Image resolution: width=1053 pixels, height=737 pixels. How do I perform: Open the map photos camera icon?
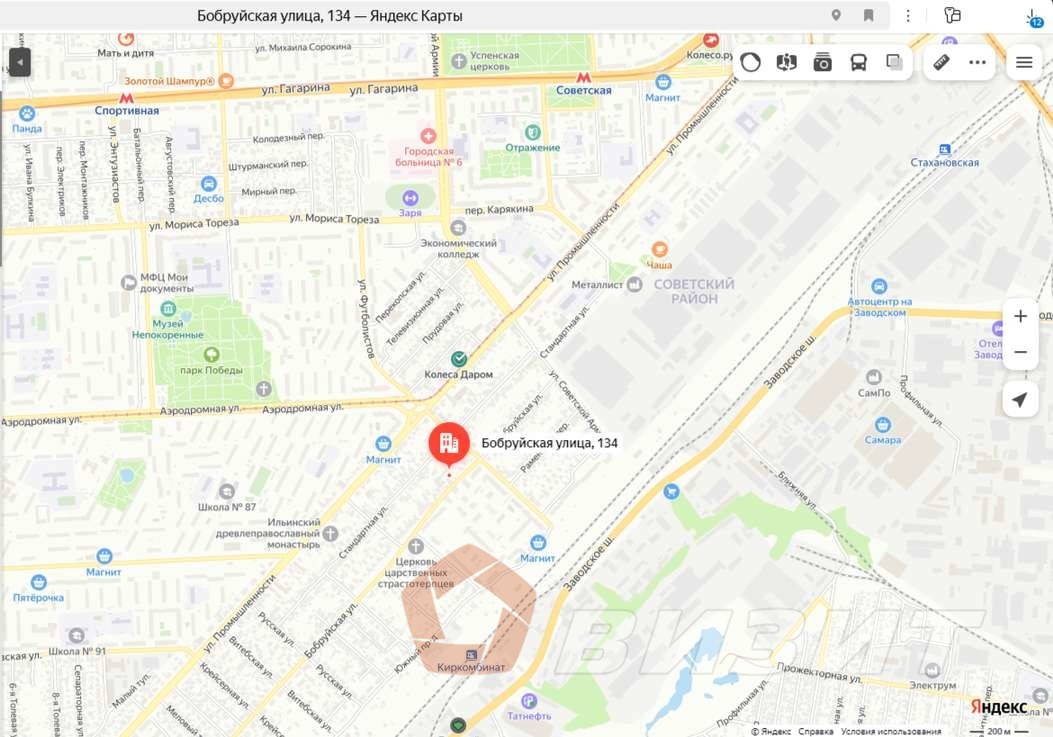[x=823, y=62]
